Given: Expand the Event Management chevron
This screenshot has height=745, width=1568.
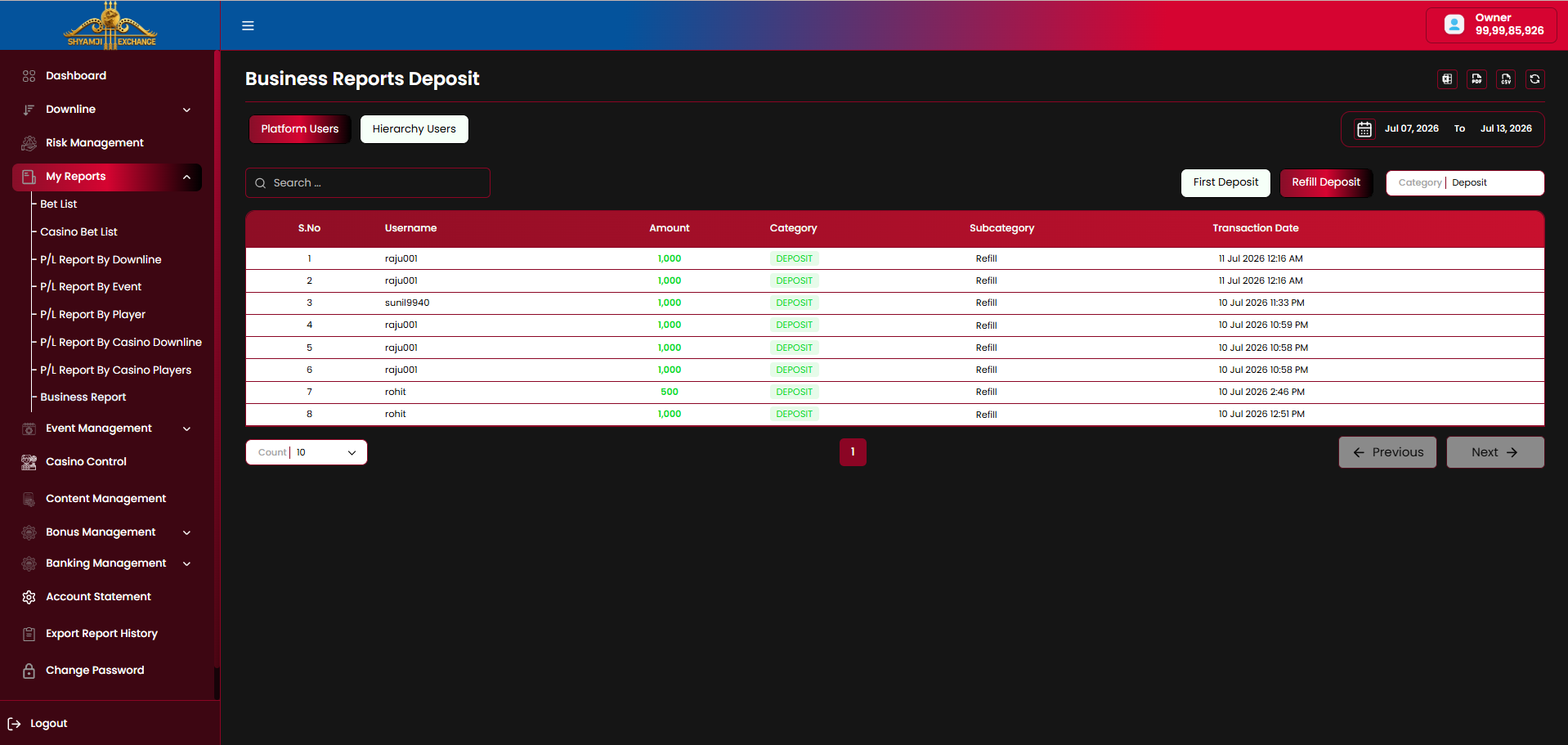Looking at the screenshot, I should (x=186, y=429).
